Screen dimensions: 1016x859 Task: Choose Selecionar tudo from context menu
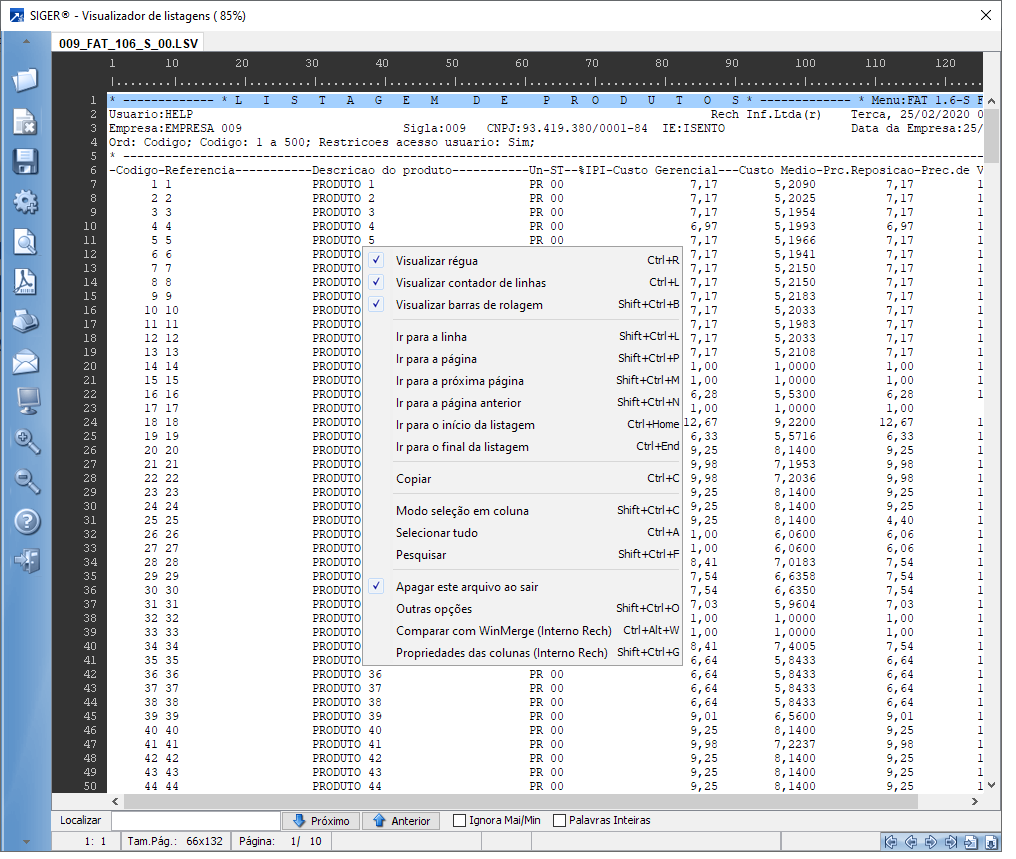coord(436,533)
